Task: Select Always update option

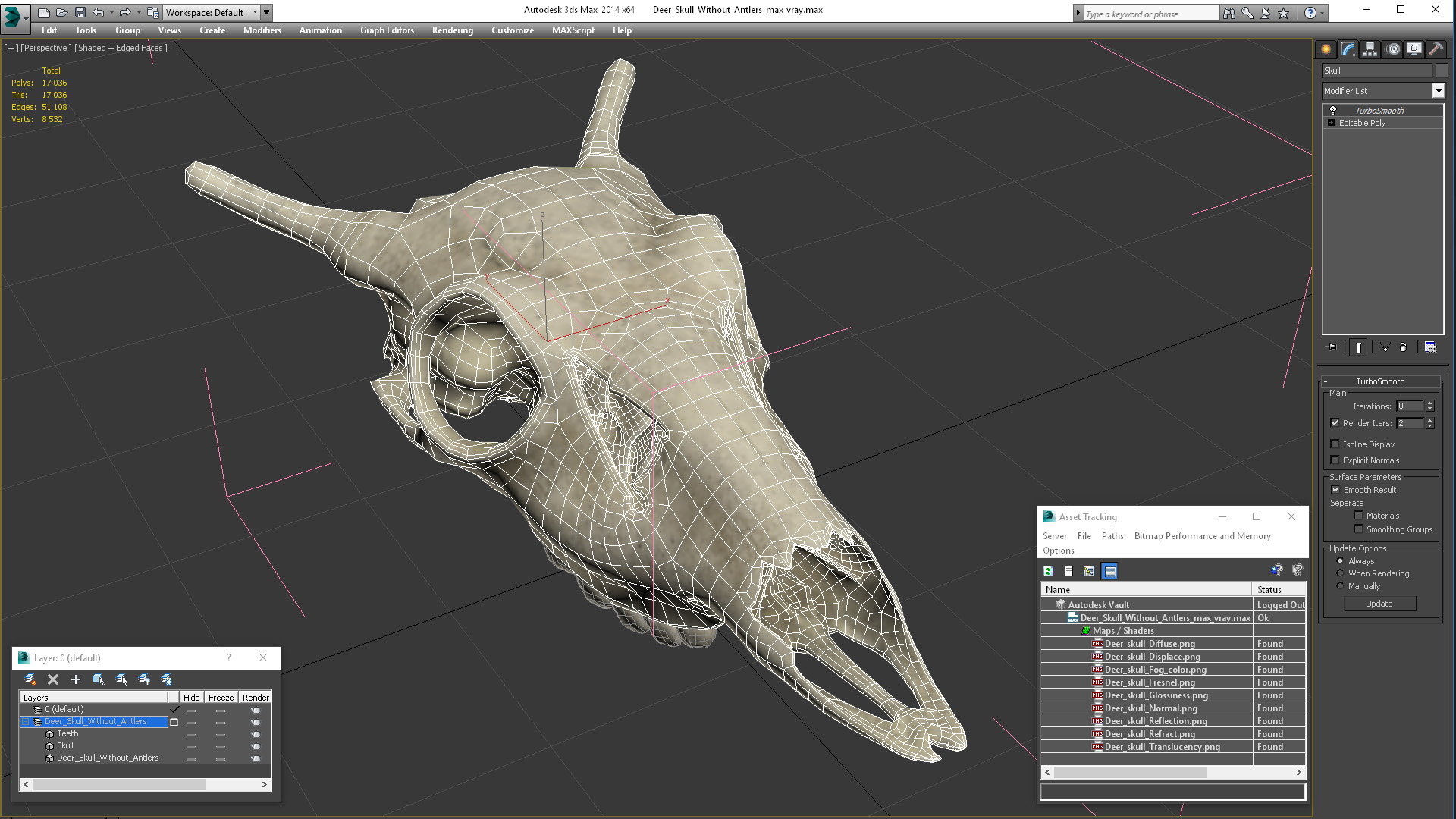Action: tap(1340, 561)
